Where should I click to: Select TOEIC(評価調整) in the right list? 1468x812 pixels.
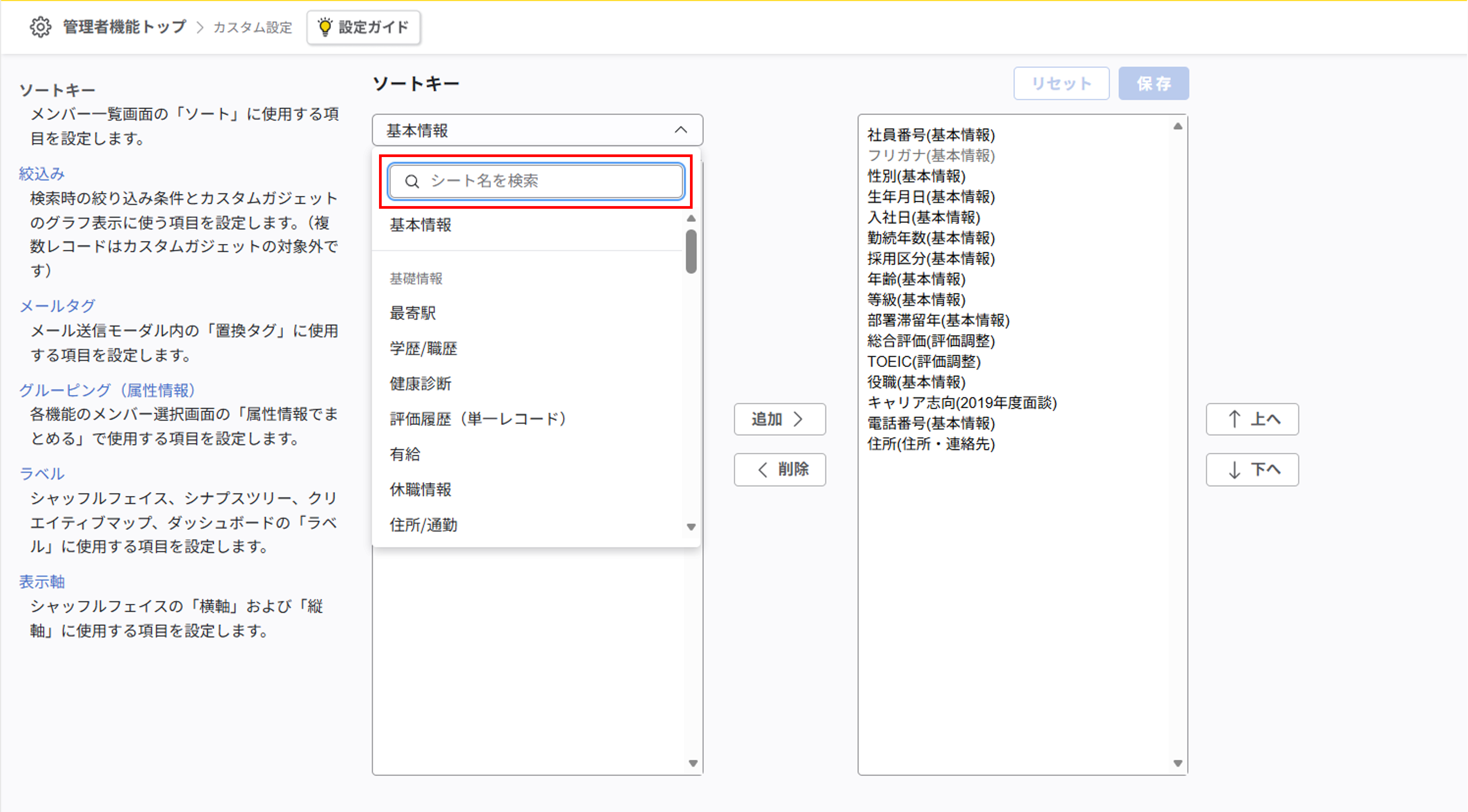(x=923, y=361)
